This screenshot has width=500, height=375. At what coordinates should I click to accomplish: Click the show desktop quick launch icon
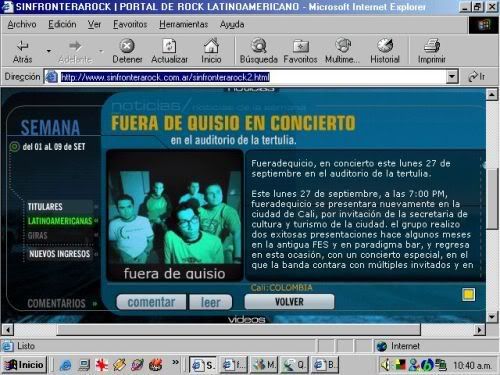[83, 365]
